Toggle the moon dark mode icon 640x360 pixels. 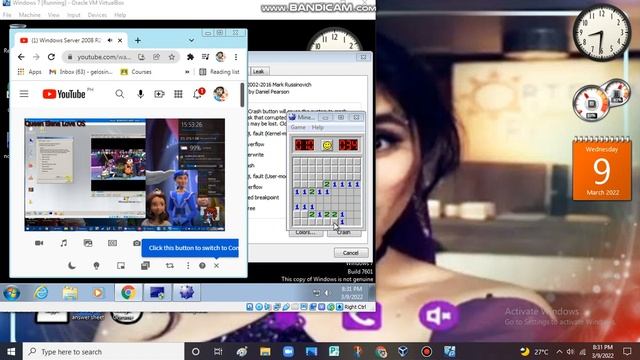pos(72,266)
